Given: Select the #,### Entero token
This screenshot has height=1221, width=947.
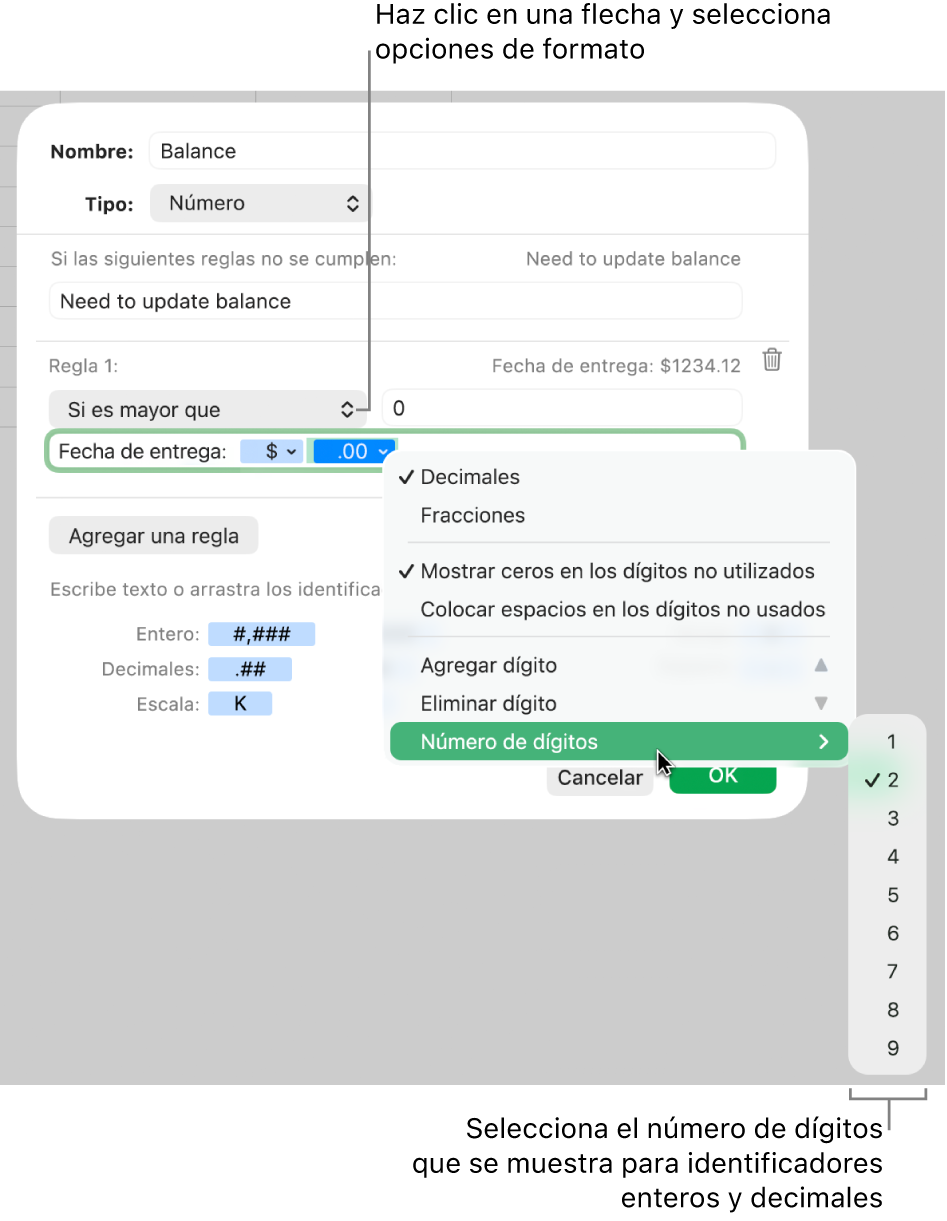Looking at the screenshot, I should click(x=262, y=633).
